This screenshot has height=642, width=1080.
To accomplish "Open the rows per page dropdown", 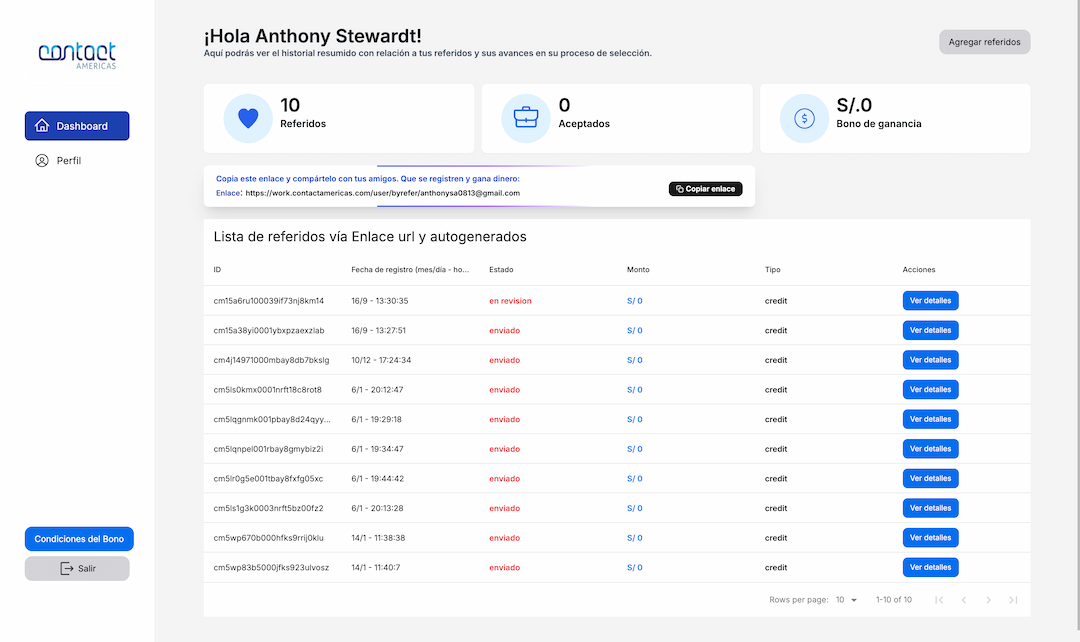I will tap(846, 600).
